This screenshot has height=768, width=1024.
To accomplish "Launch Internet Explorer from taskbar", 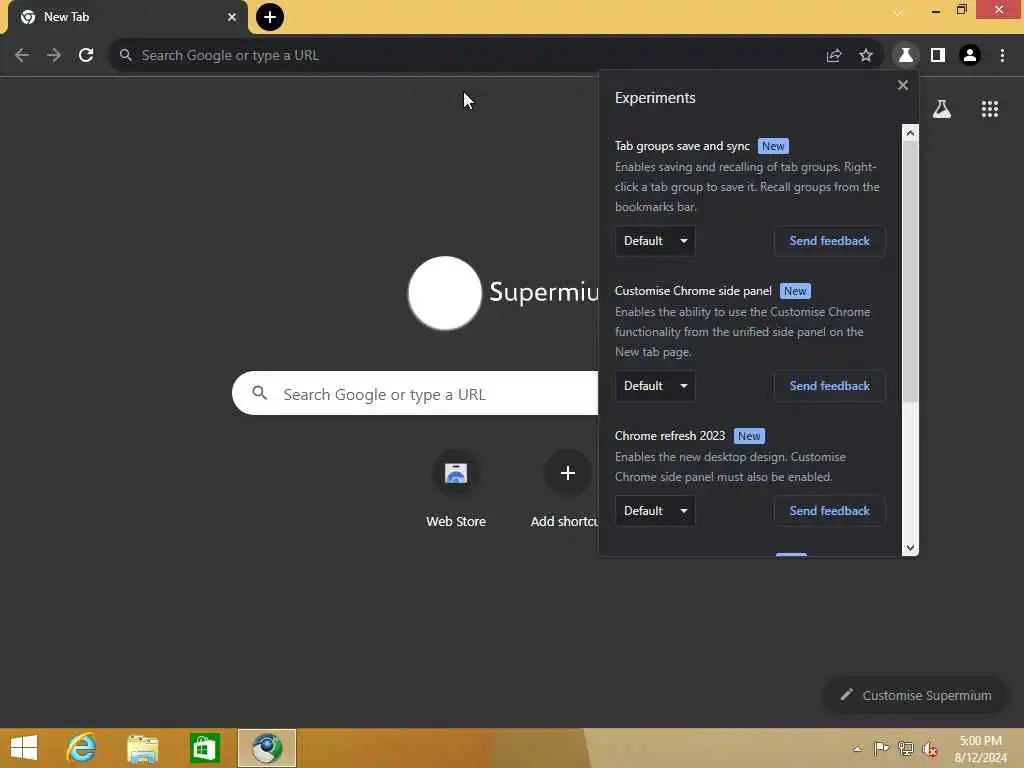I will 82,748.
